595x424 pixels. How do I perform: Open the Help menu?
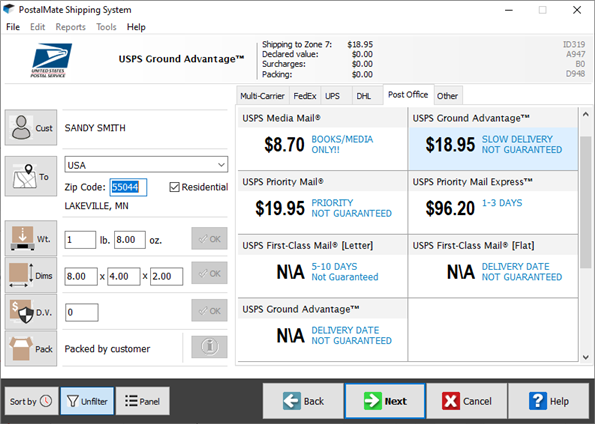coord(136,27)
